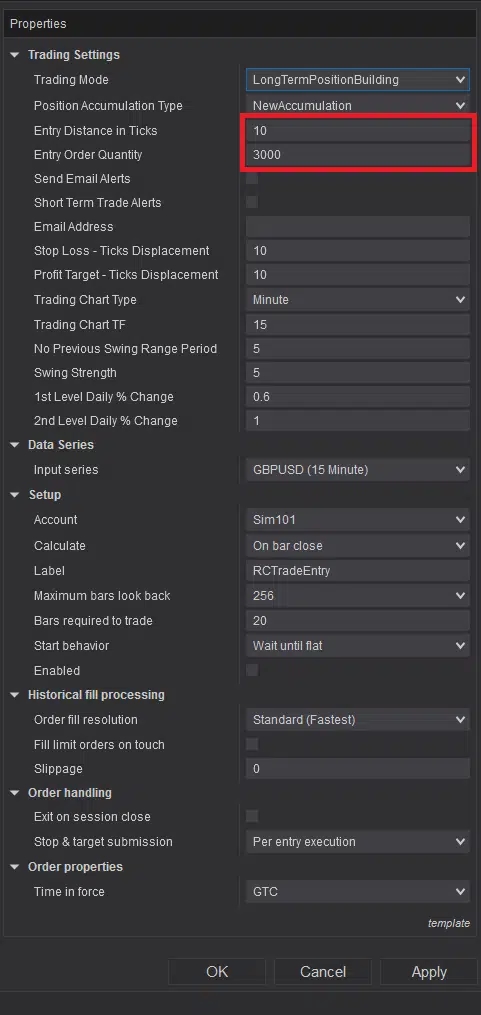Click the Cancel button
This screenshot has width=481, height=1015.
coord(323,972)
